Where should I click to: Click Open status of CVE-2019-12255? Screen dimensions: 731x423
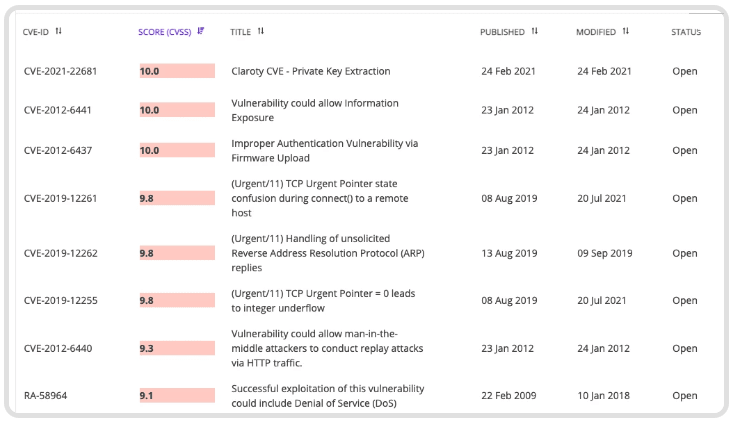685,301
